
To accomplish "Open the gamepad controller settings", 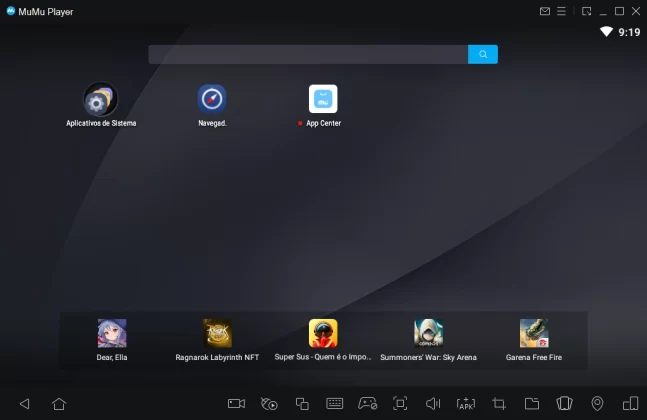I will click(368, 404).
